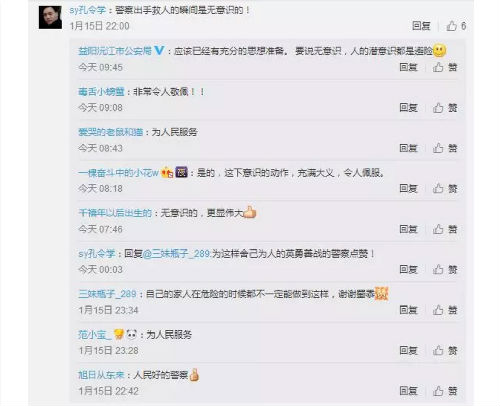Image resolution: width=500 pixels, height=406 pixels.
Task: Open 旭日从东来 username link
Action: click(101, 375)
